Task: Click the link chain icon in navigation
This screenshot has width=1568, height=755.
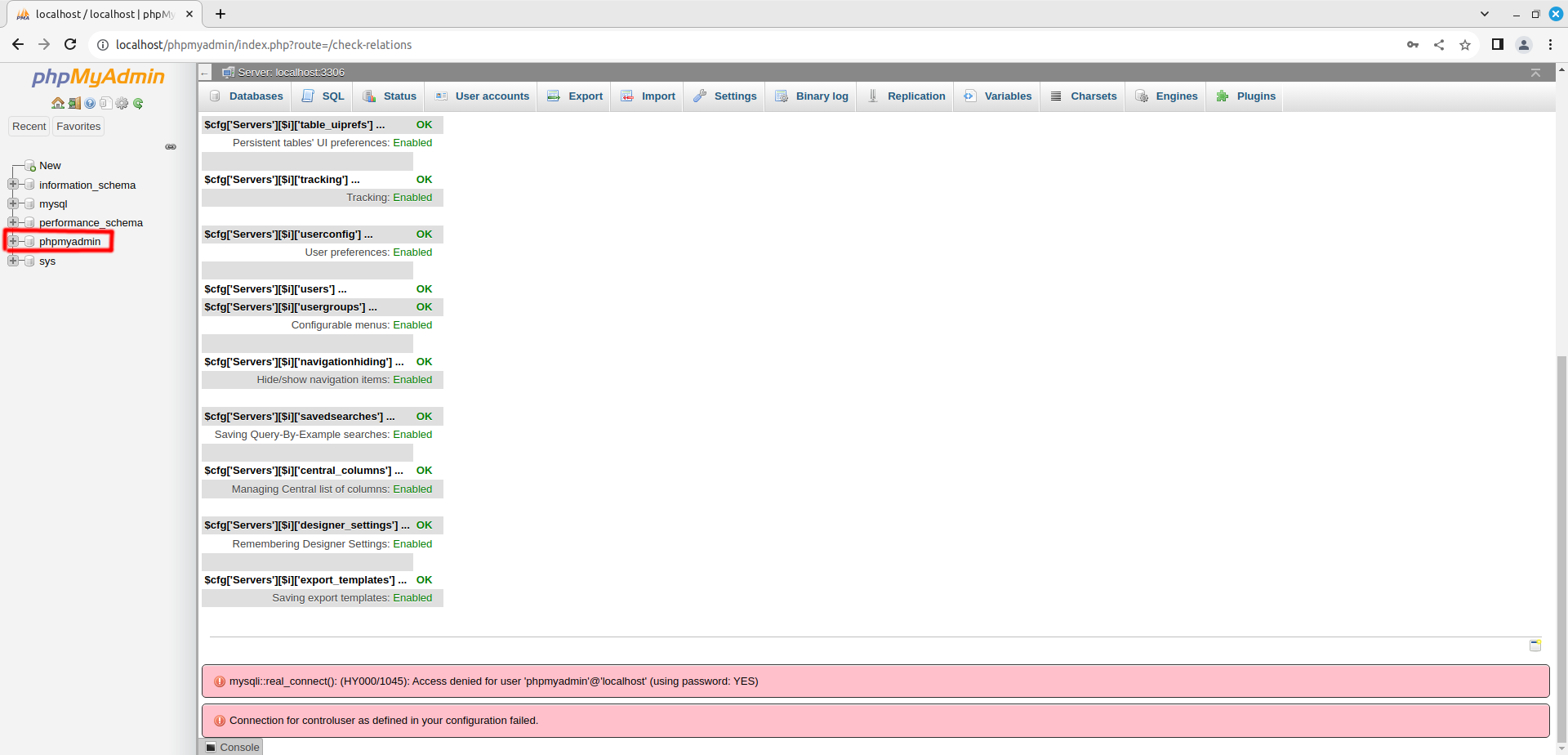Action: (x=171, y=147)
